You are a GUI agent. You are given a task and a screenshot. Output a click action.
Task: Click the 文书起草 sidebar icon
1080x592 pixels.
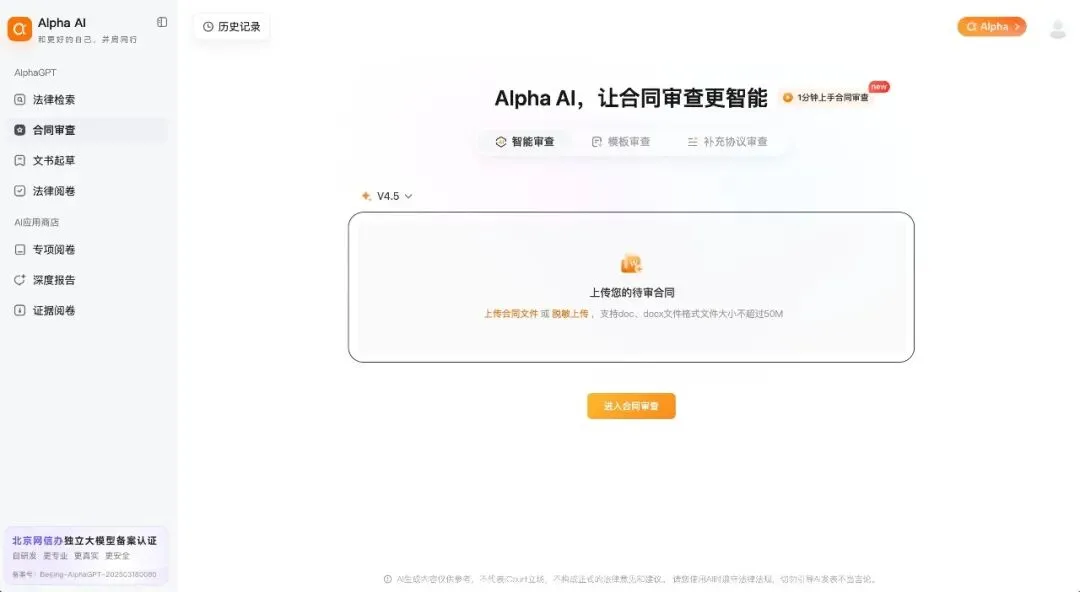[20, 161]
